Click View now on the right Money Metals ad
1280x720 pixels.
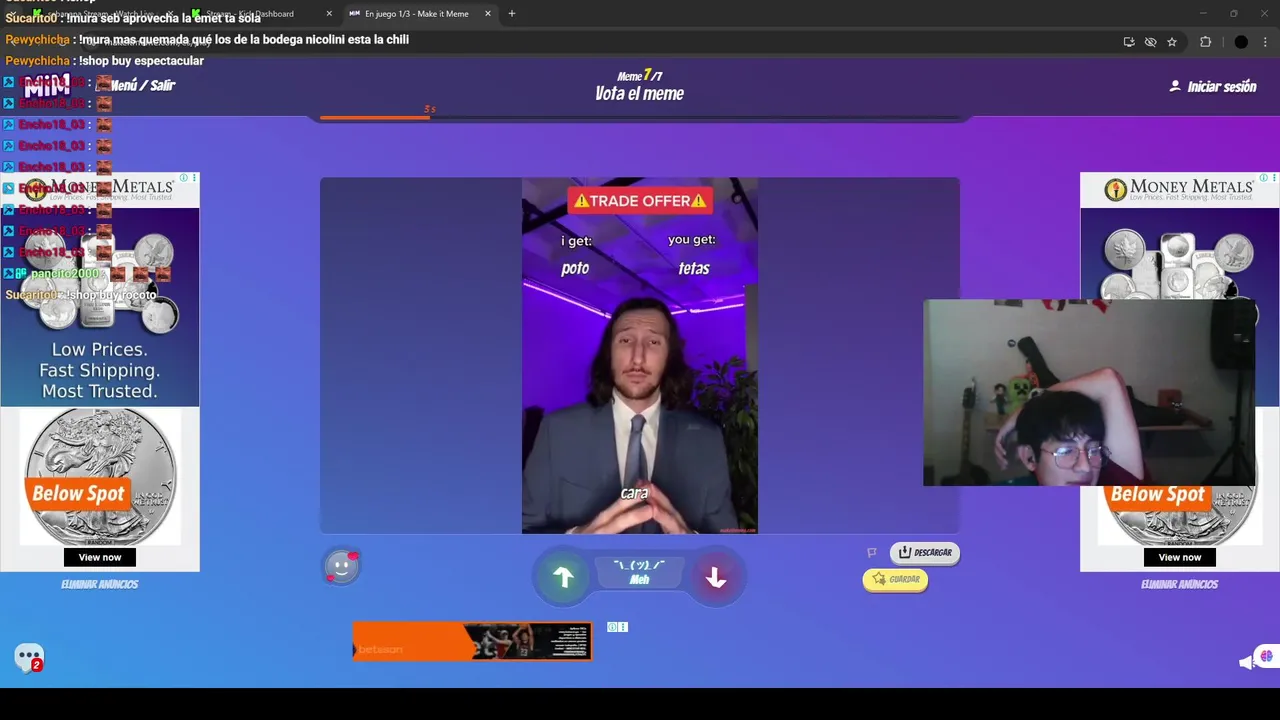[x=1180, y=557]
